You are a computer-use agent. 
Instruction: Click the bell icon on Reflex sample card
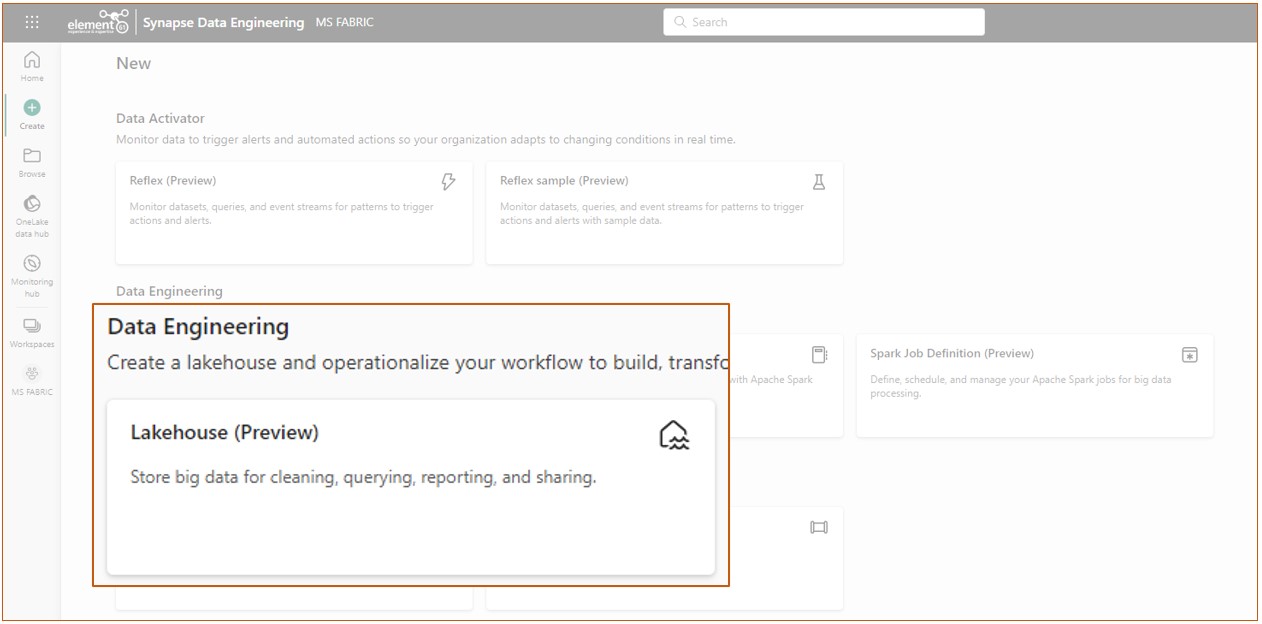click(818, 182)
